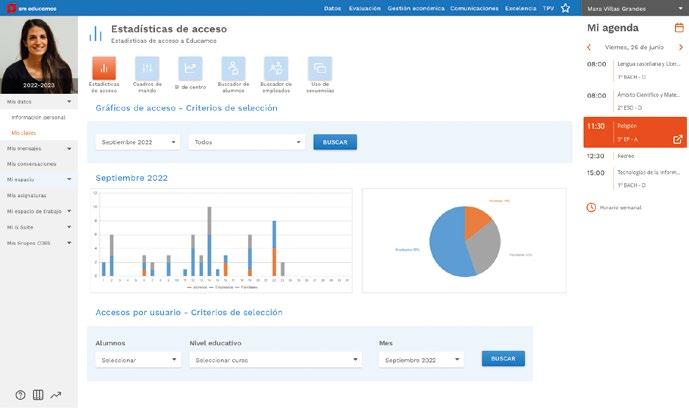The image size is (689, 420).
Task: Open the calendar icon beside Mi agenda
Action: [679, 28]
